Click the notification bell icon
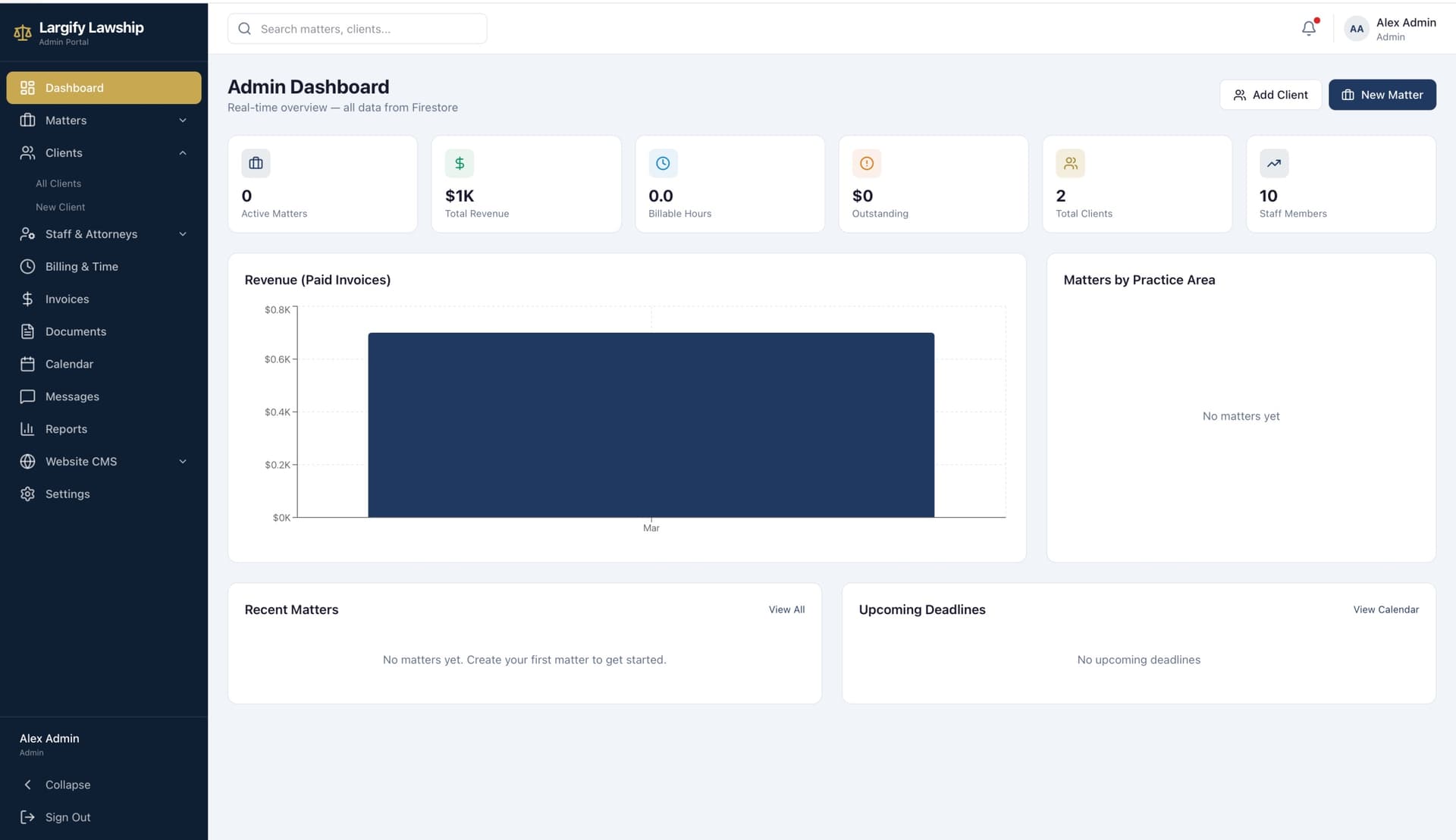 coord(1307,28)
